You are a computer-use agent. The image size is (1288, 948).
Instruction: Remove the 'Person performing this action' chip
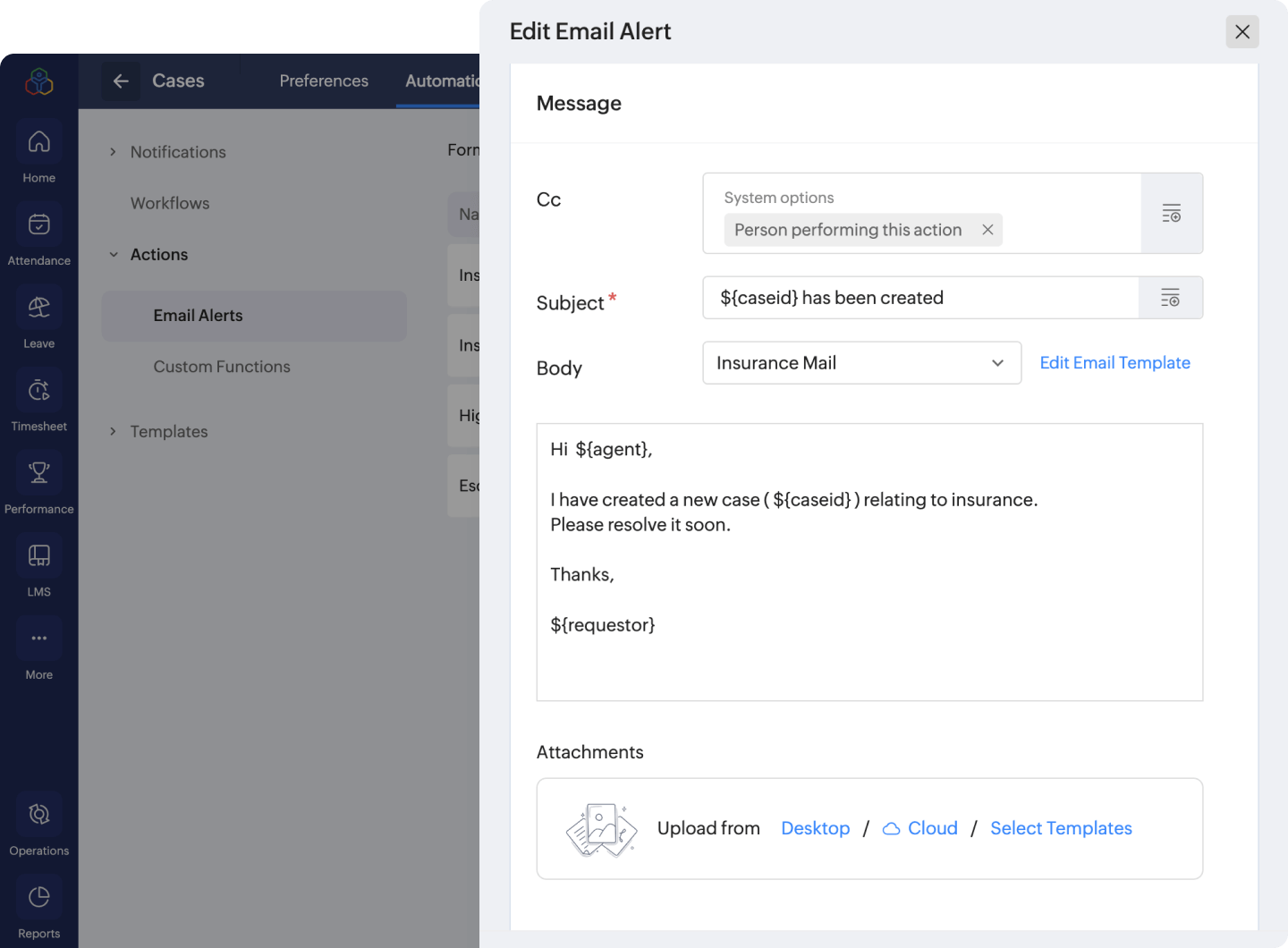(987, 230)
